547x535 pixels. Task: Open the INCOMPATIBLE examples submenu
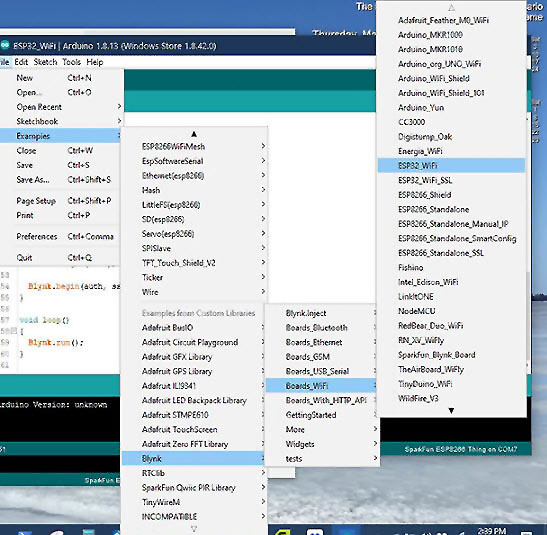click(194, 517)
